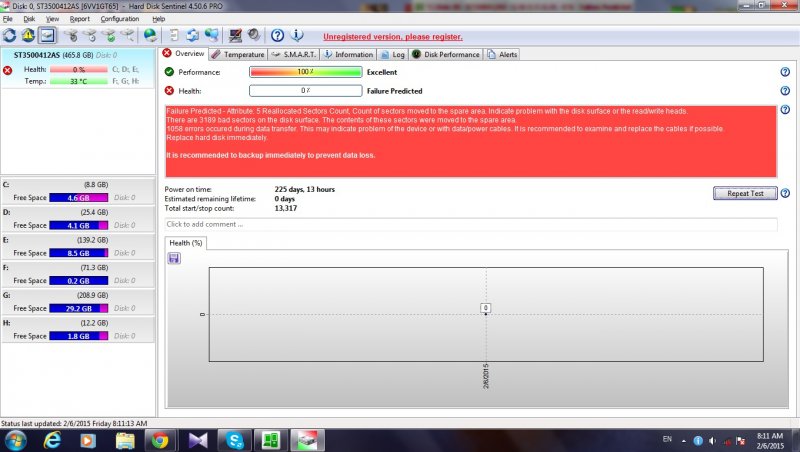Viewport: 800px width, 452px height.
Task: Click the Repeat Test button
Action: (x=745, y=193)
